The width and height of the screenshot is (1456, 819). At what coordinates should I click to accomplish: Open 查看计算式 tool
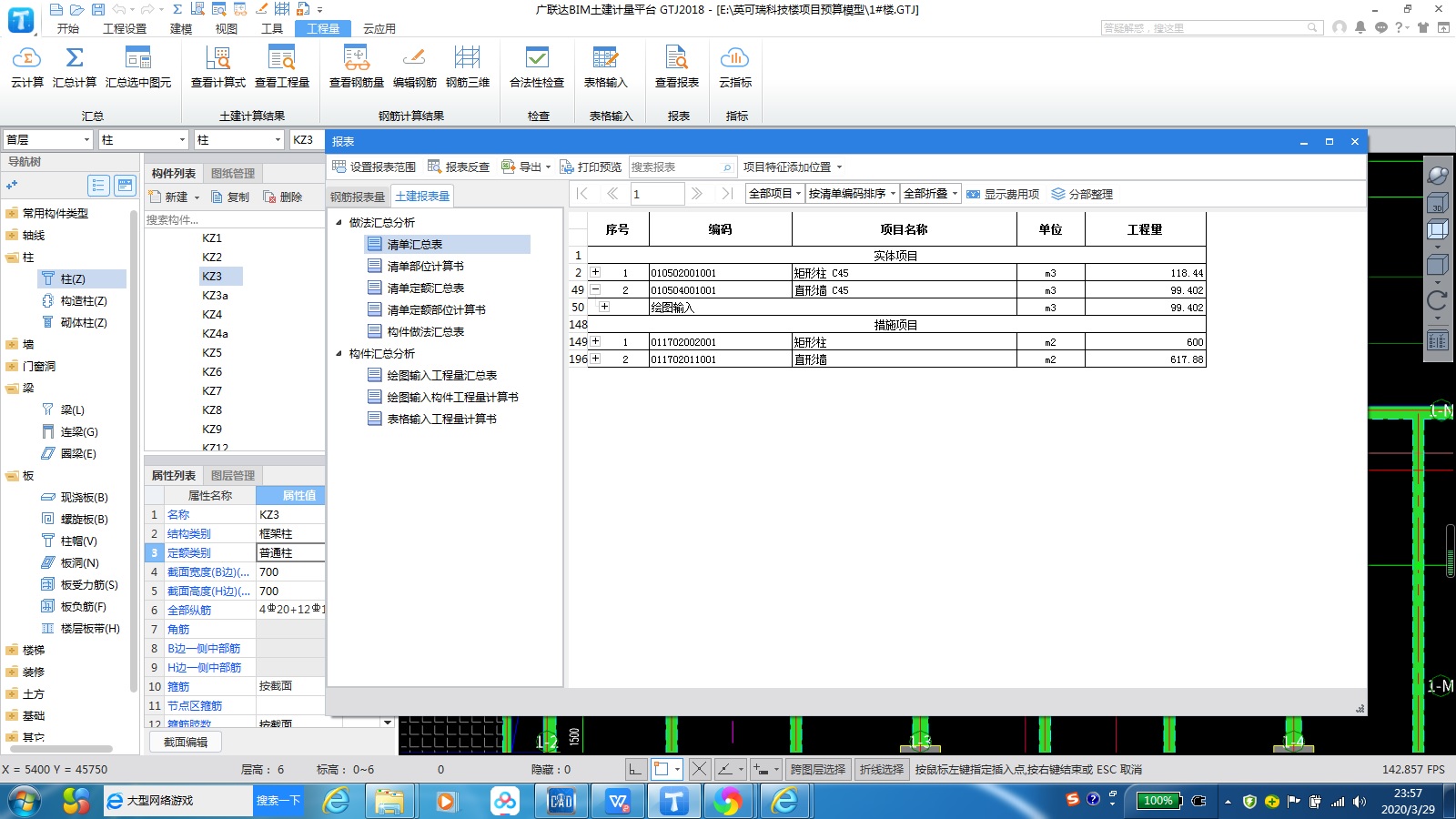[218, 66]
